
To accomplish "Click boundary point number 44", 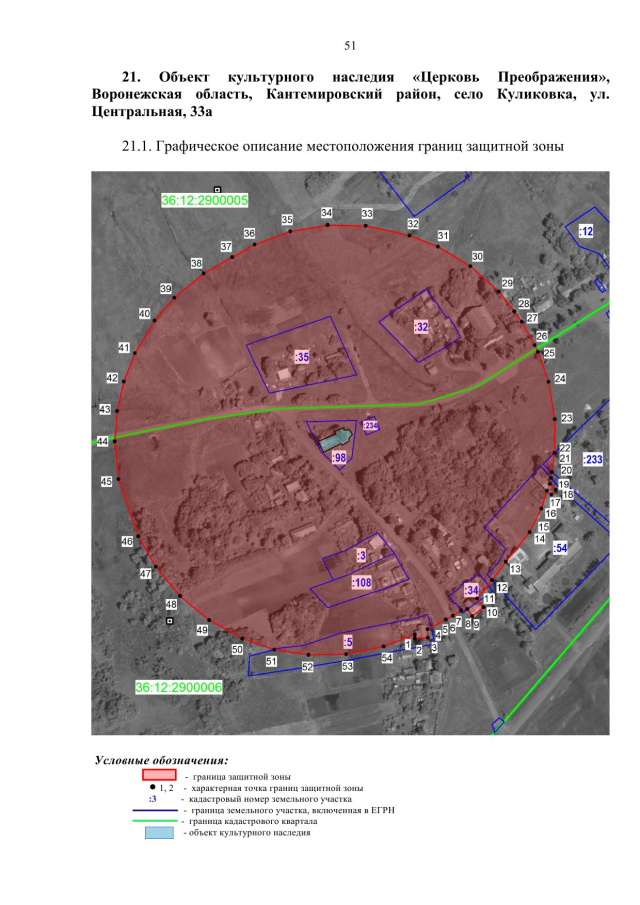I will (x=102, y=441).
